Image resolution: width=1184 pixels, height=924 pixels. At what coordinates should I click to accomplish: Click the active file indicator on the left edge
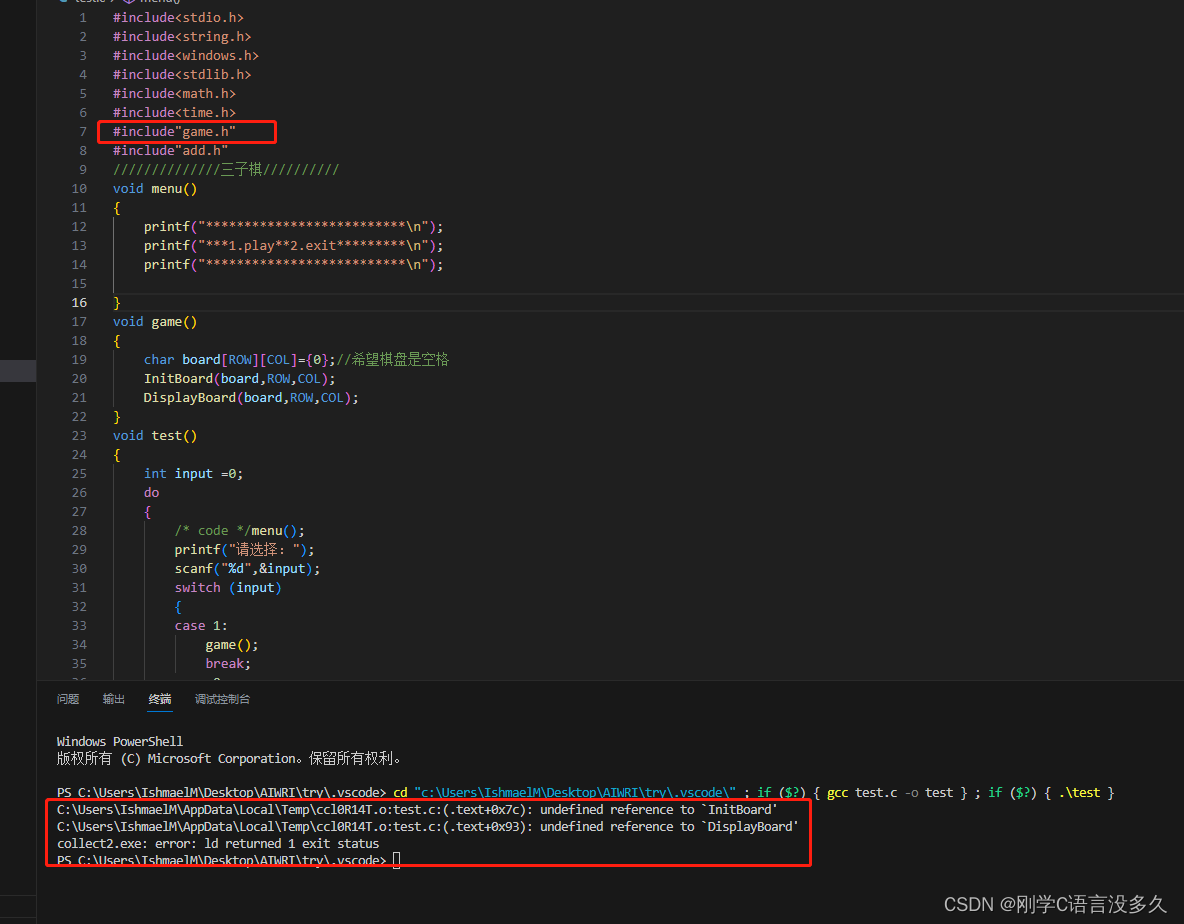tap(18, 370)
